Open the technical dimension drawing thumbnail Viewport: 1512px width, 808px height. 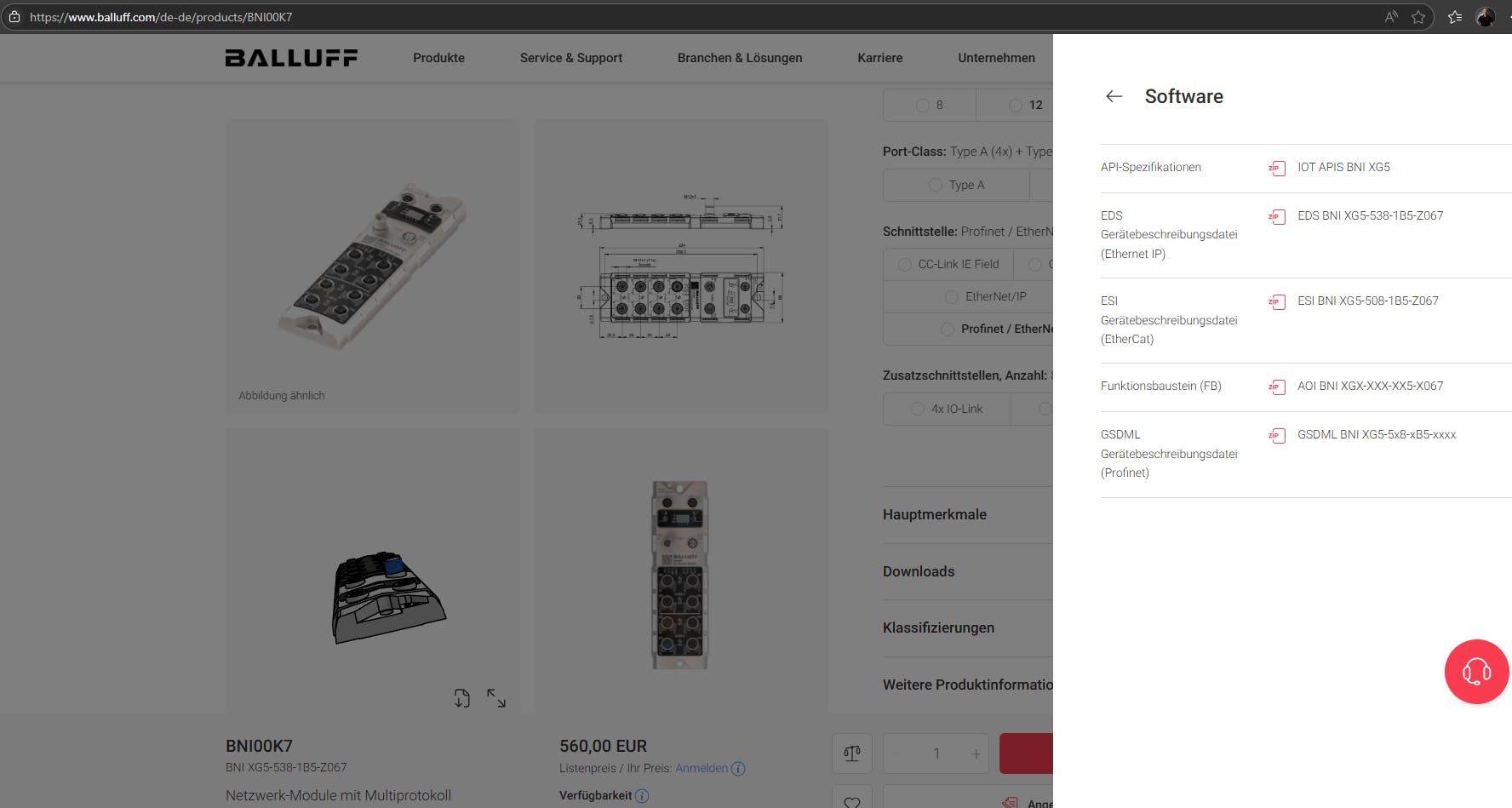click(x=680, y=266)
